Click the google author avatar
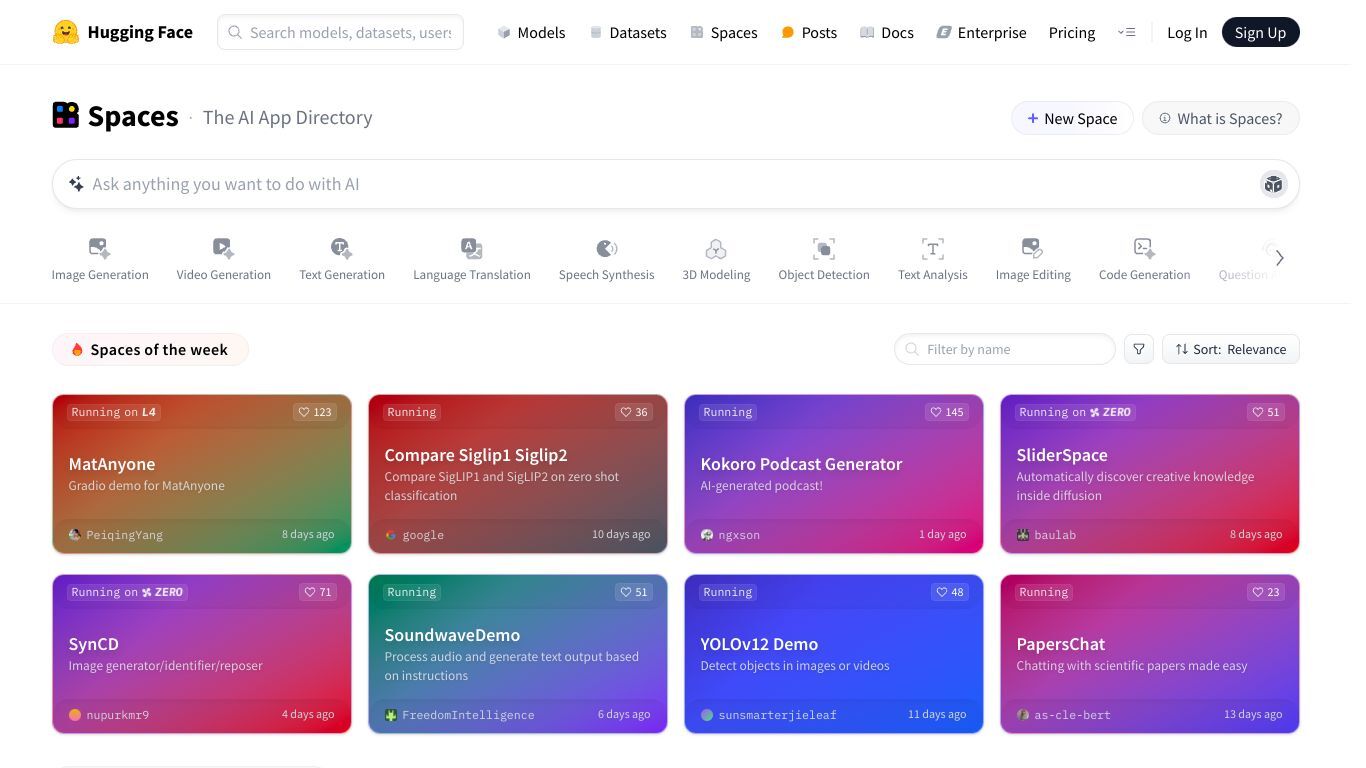The height and width of the screenshot is (768, 1366). [391, 535]
